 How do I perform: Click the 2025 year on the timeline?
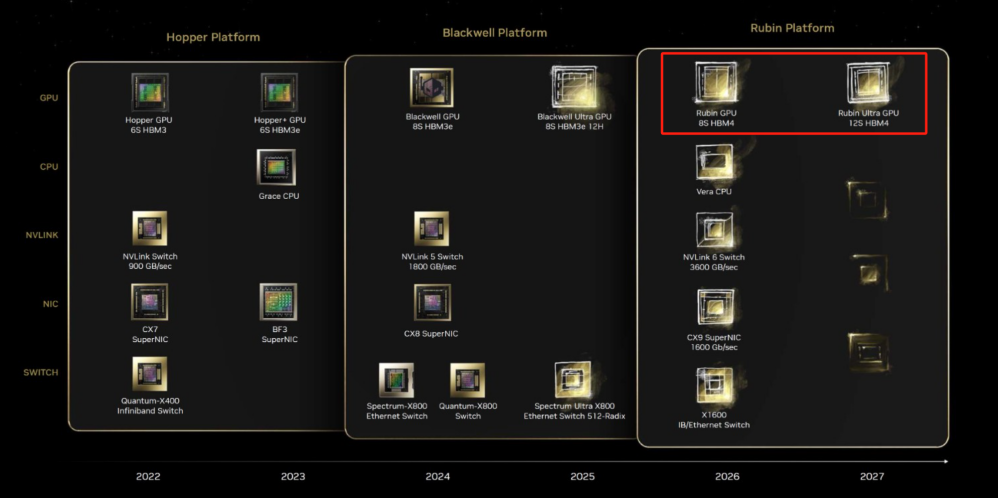click(583, 476)
